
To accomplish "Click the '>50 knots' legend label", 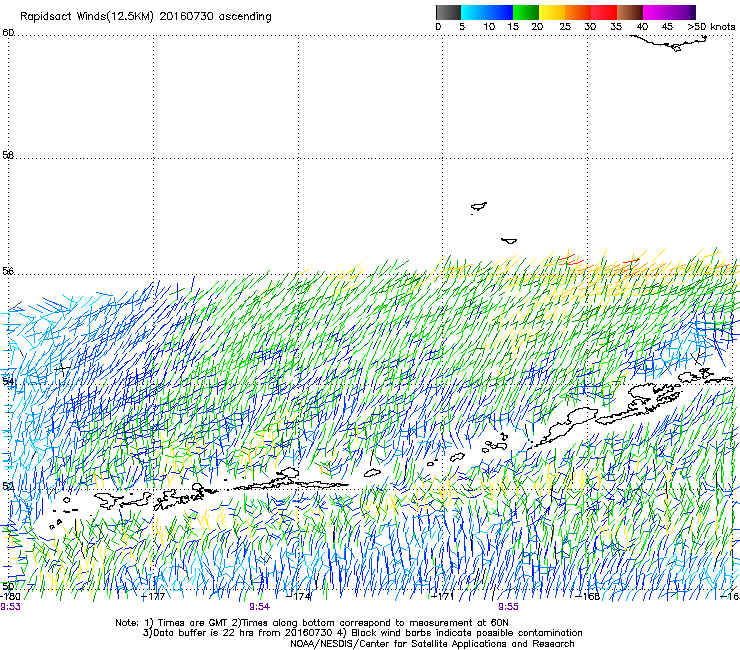I will click(711, 27).
